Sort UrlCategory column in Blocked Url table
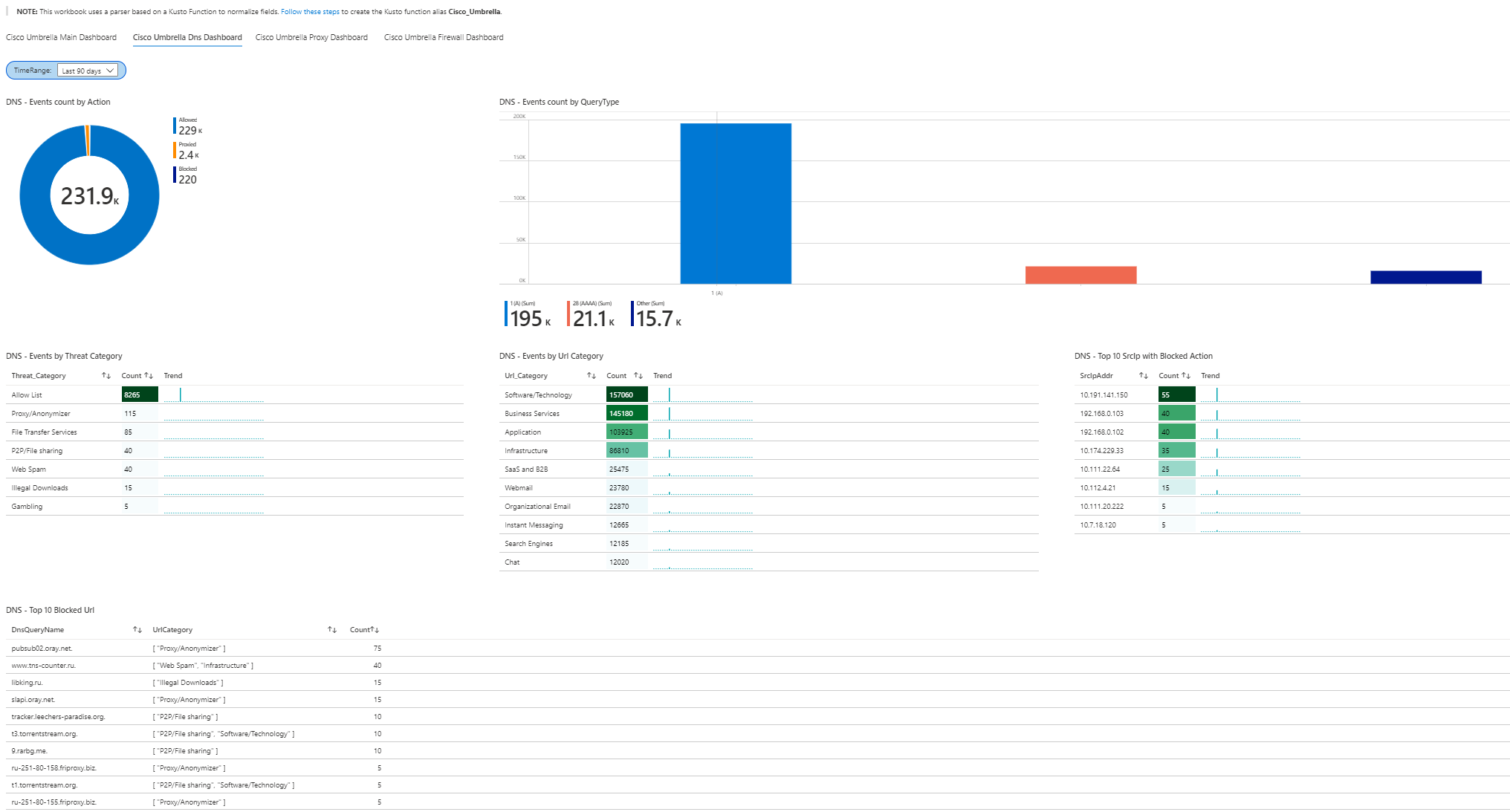The image size is (1510, 812). pyautogui.click(x=332, y=630)
